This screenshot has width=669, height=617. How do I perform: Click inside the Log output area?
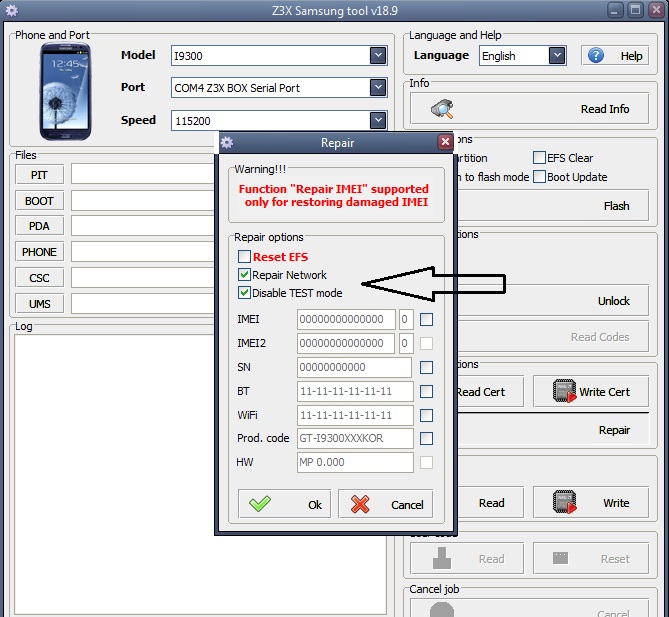tap(114, 474)
